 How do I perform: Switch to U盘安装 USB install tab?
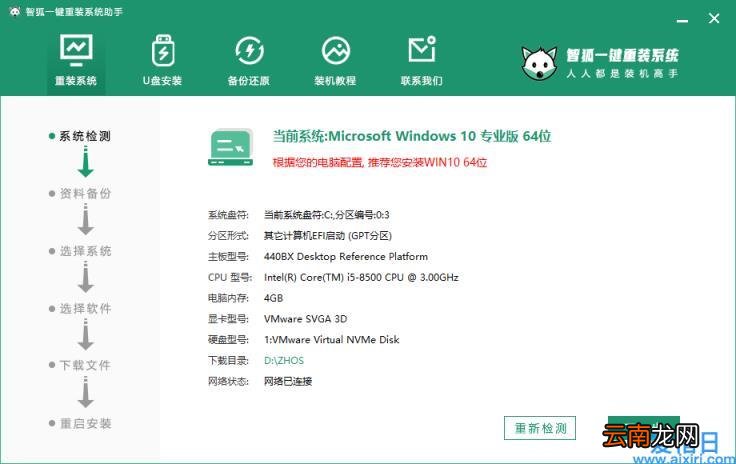162,60
